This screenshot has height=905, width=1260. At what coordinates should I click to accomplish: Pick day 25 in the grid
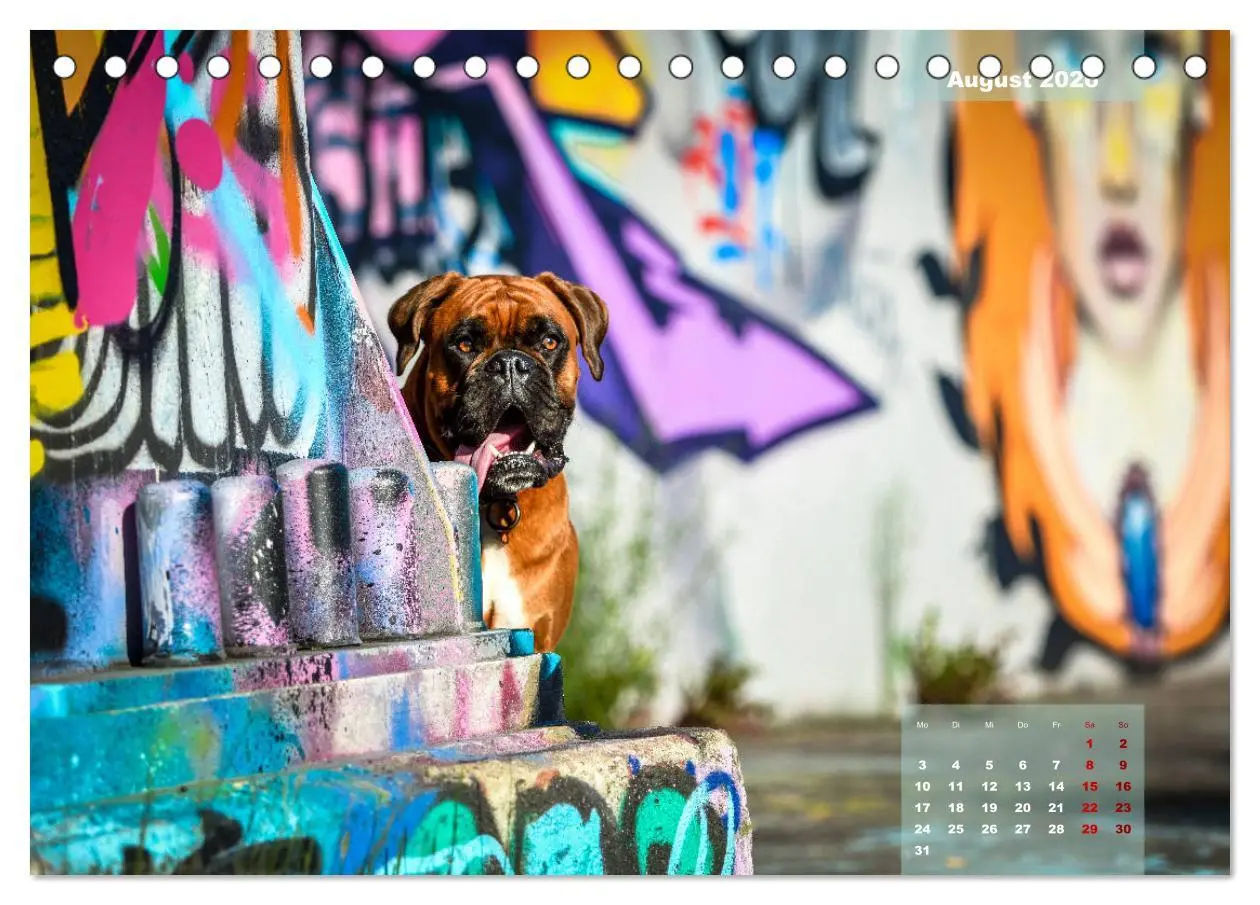[956, 829]
